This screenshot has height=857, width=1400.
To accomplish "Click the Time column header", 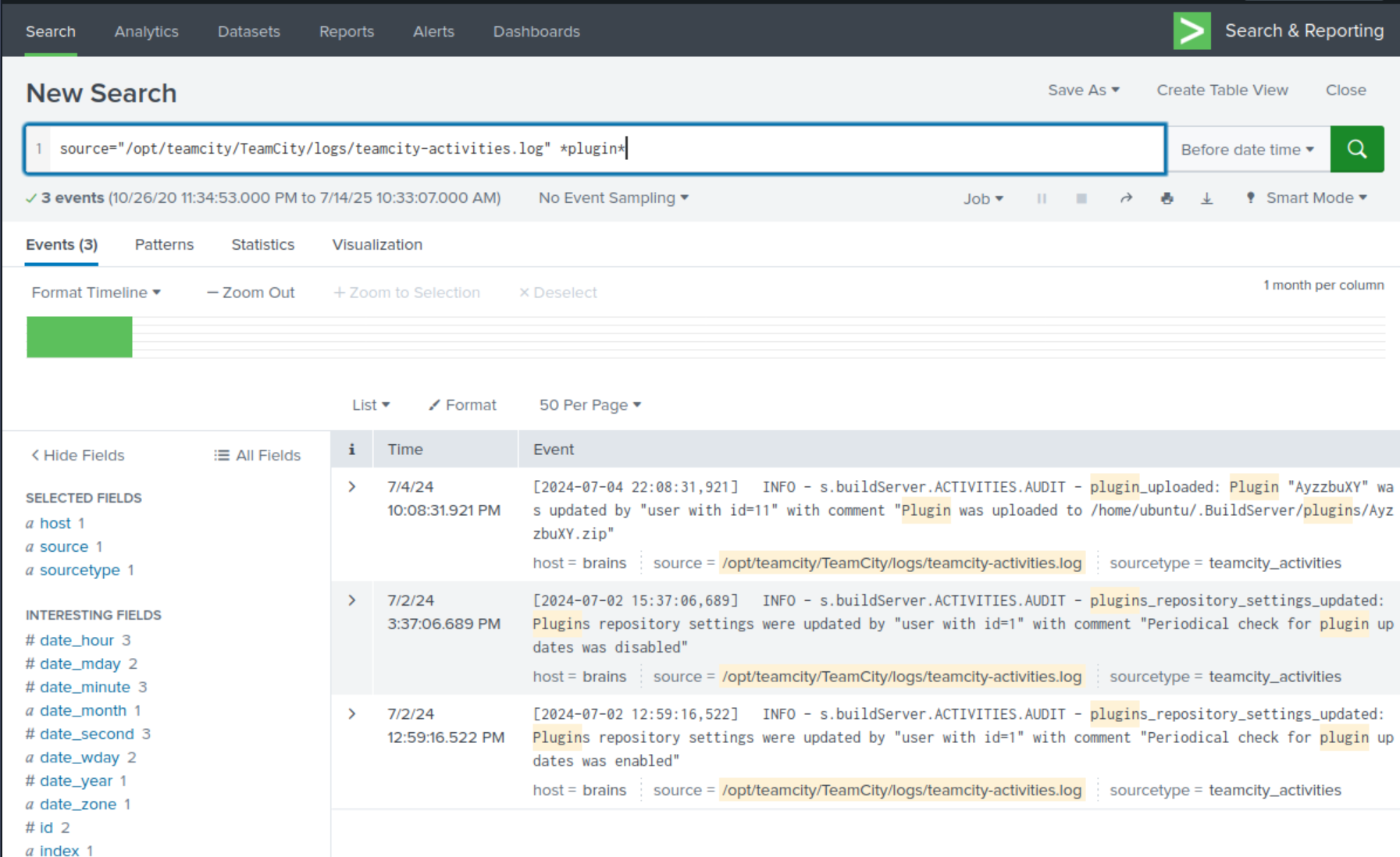I will click(x=405, y=450).
